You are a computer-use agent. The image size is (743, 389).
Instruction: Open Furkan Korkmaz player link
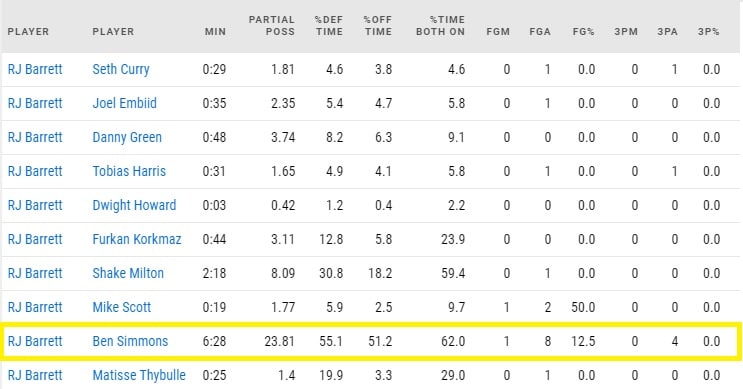(137, 239)
